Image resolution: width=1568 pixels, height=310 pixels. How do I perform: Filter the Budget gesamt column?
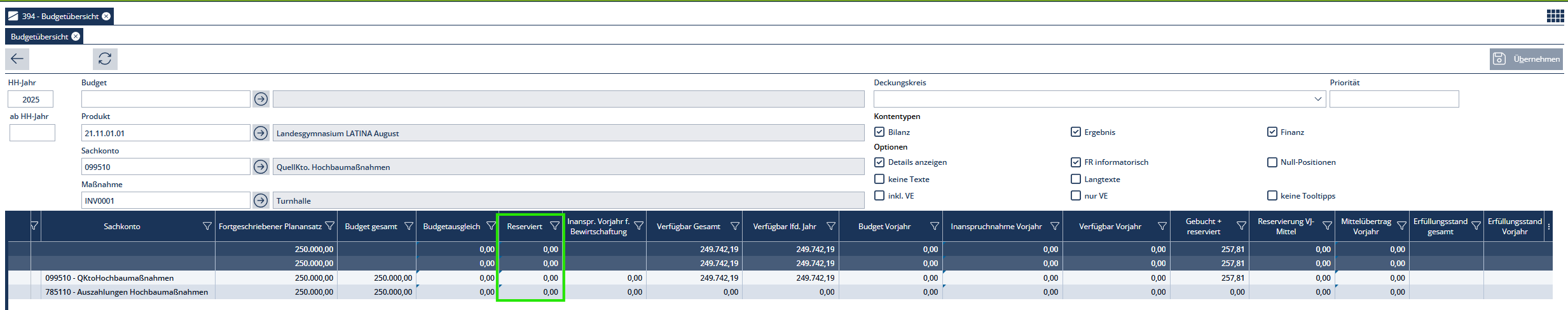coord(408,226)
